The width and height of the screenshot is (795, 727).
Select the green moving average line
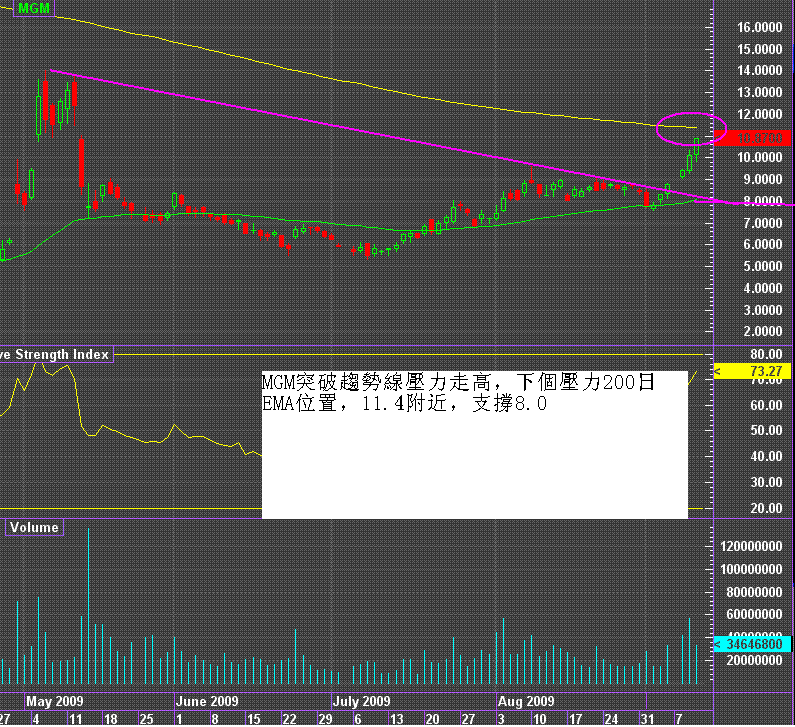300,222
